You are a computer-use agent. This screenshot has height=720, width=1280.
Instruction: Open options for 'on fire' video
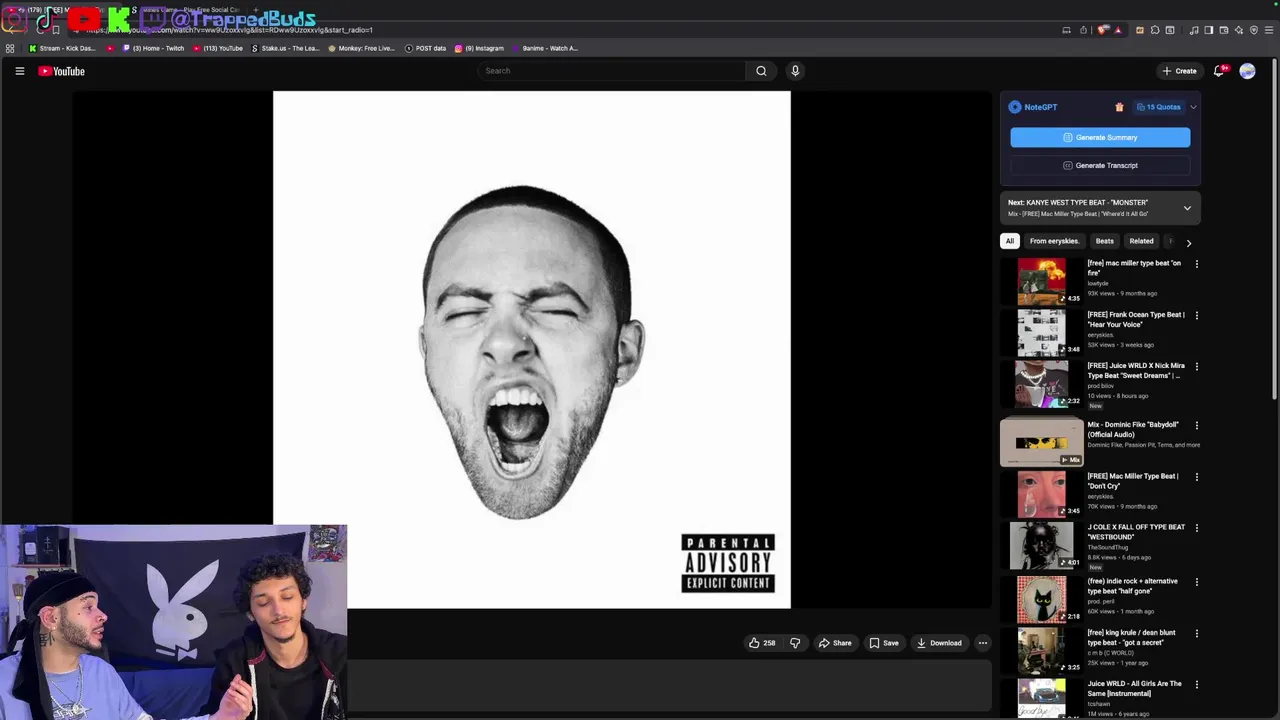(1197, 264)
